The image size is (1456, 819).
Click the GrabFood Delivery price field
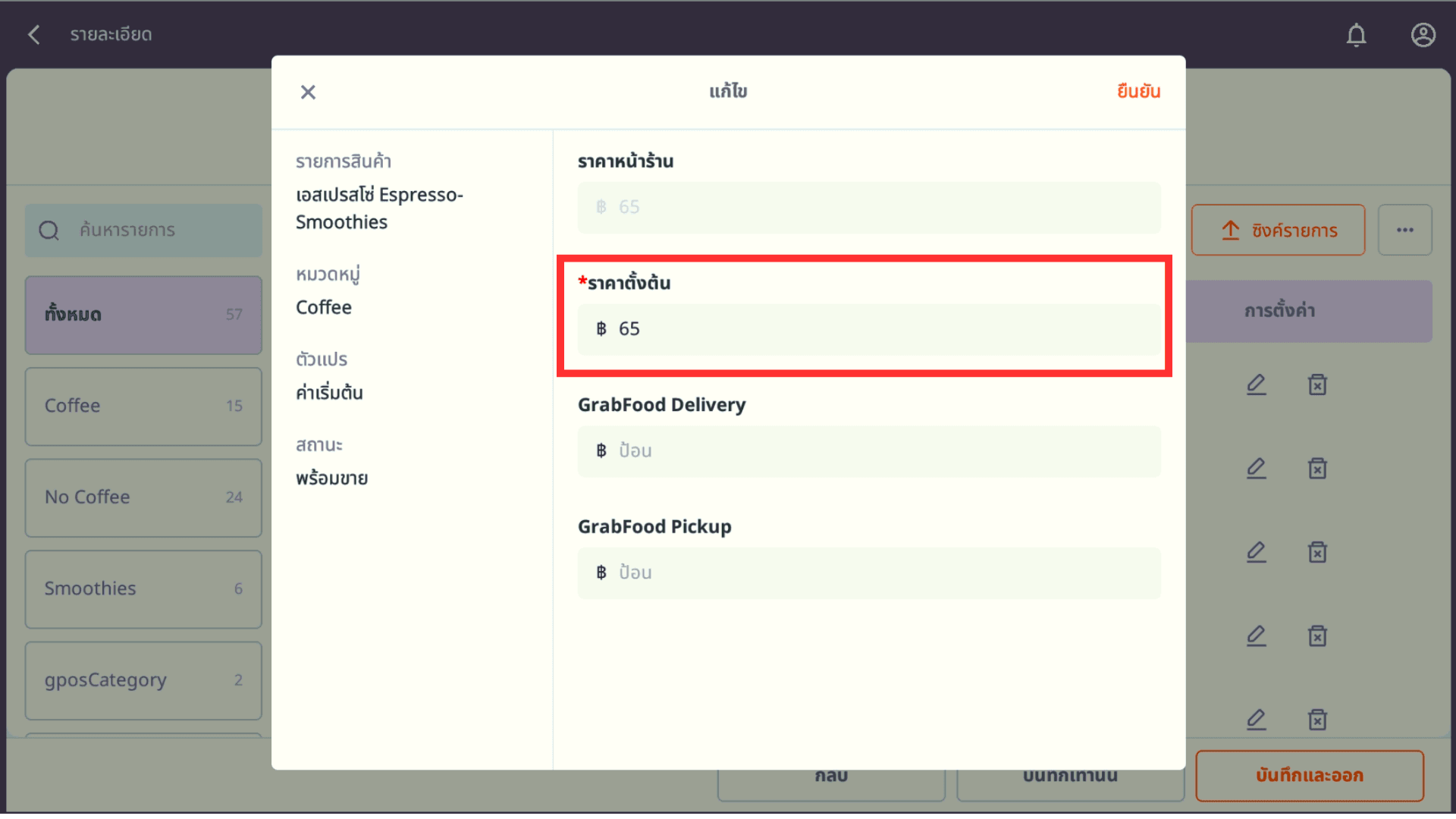[868, 451]
